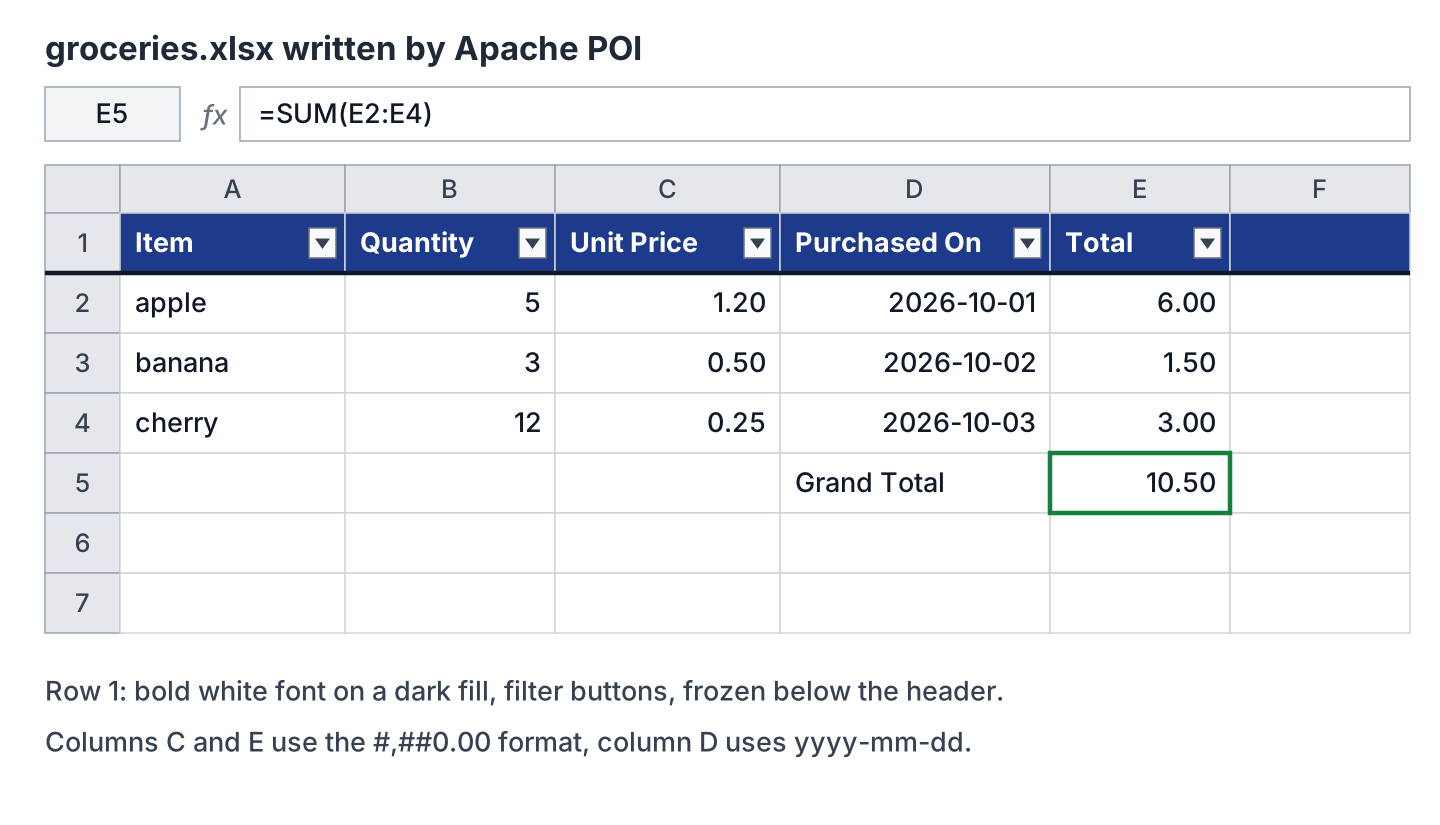
Task: Select row 6 header
Action: click(82, 543)
